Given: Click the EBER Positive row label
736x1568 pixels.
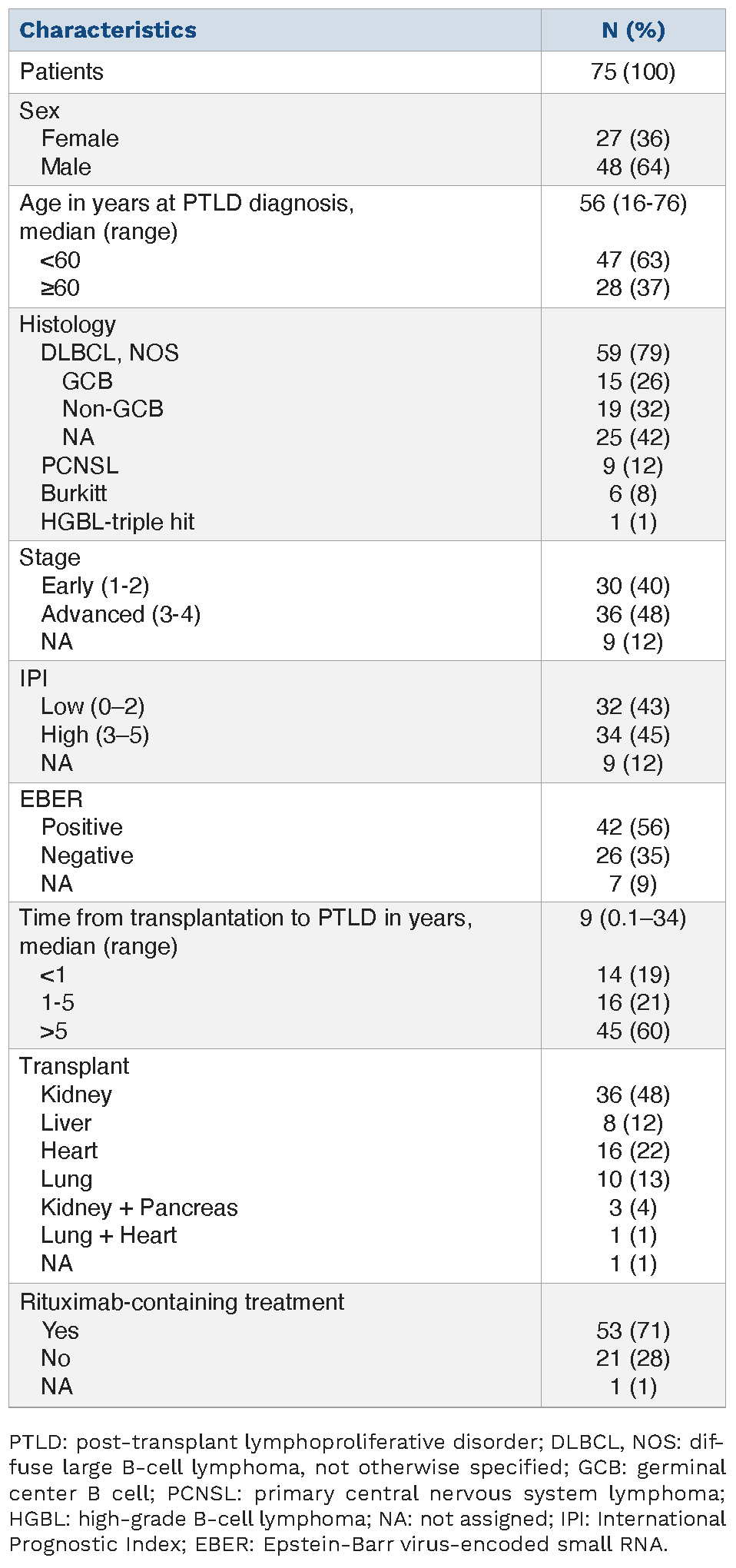Looking at the screenshot, I should (82, 827).
